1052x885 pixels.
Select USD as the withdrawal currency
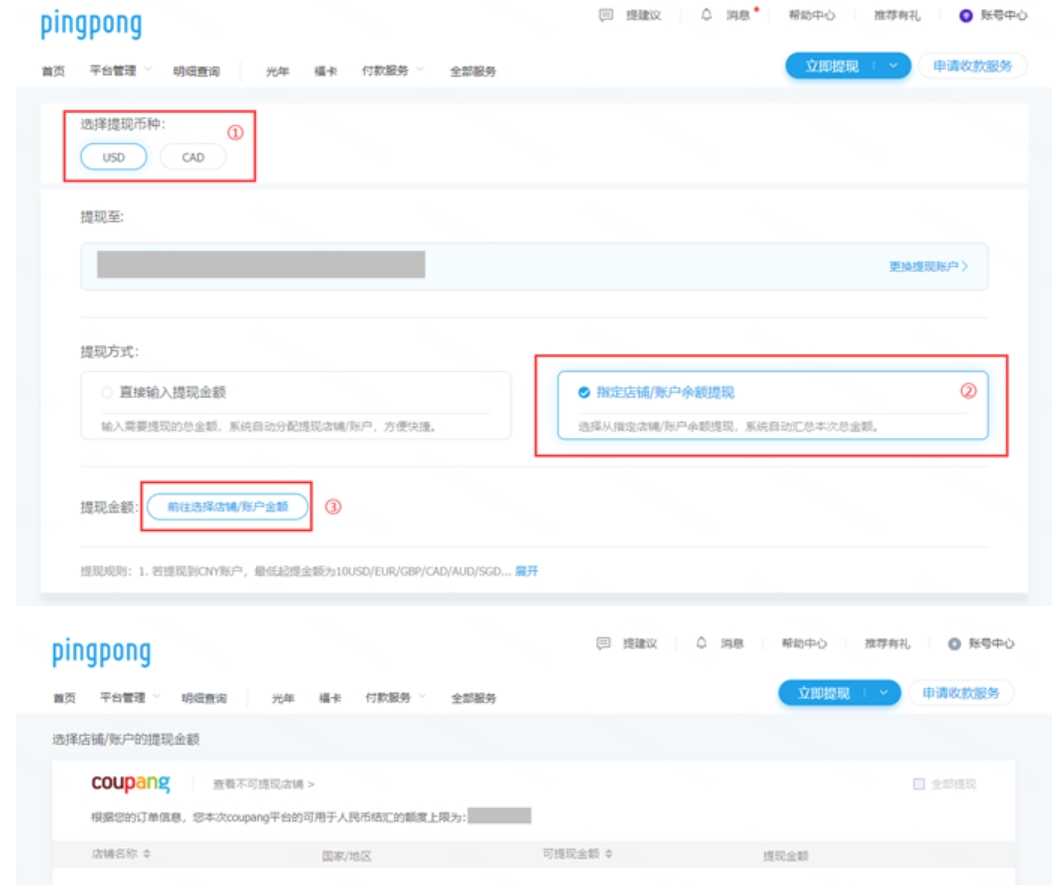coord(114,157)
